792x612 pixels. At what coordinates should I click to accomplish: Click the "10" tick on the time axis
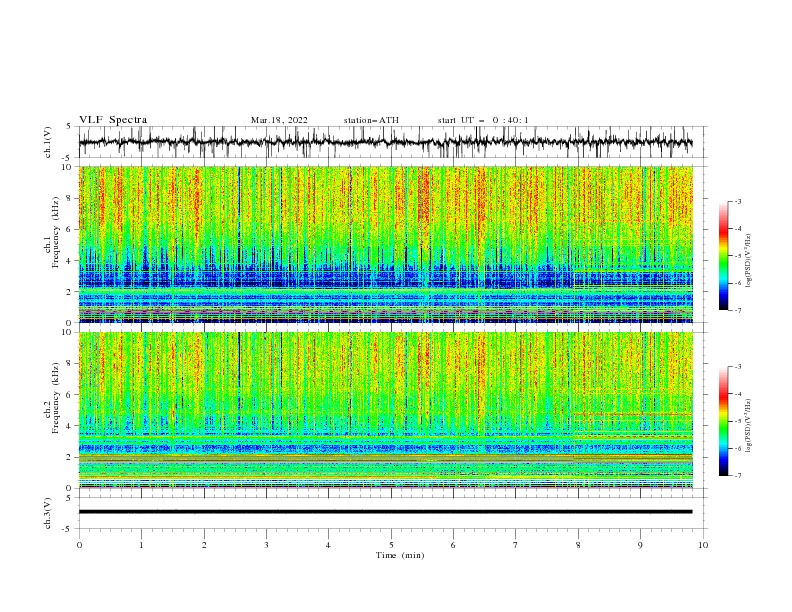[x=703, y=545]
